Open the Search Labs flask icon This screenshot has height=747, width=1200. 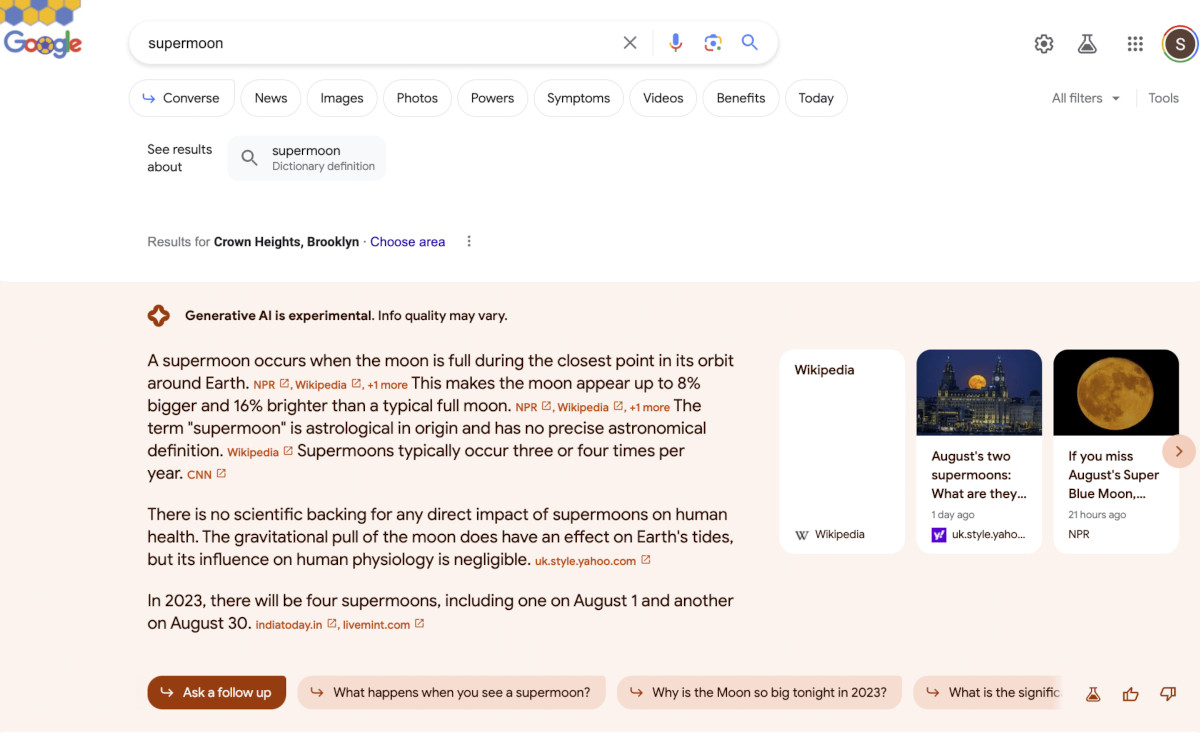coord(1087,44)
